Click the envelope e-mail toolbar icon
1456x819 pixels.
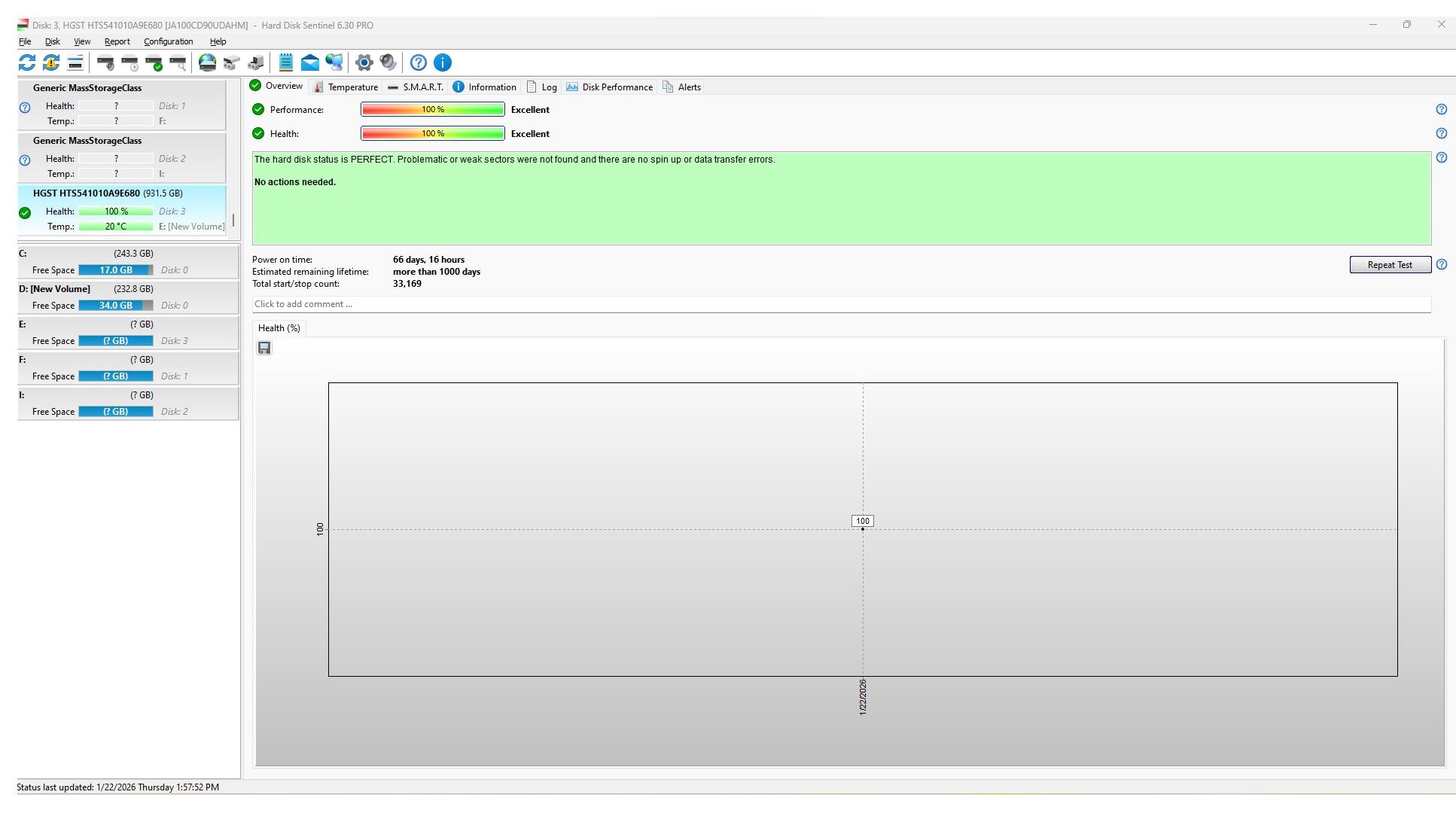pyautogui.click(x=309, y=62)
